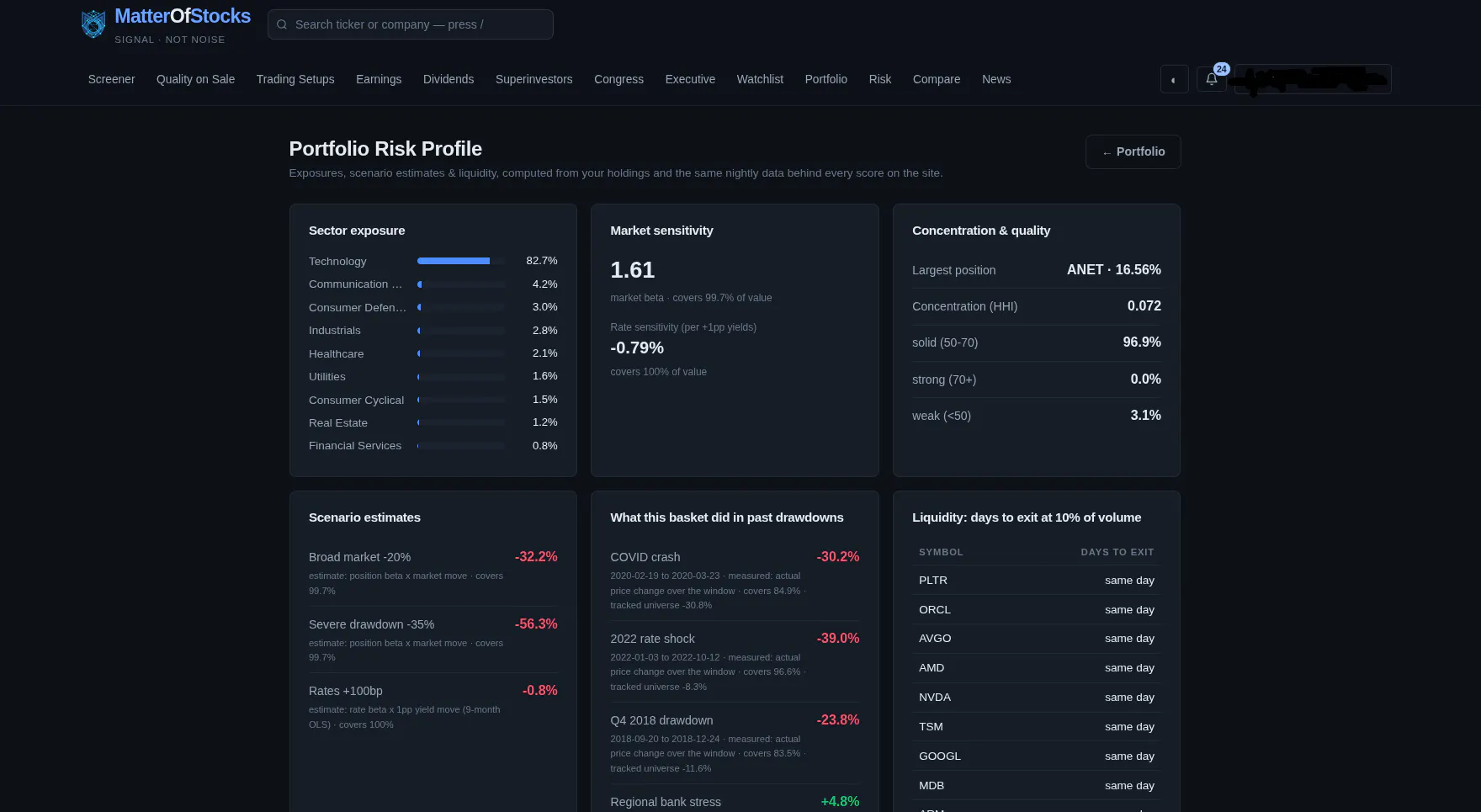Open the Screener menu item
The width and height of the screenshot is (1481, 812).
(112, 79)
